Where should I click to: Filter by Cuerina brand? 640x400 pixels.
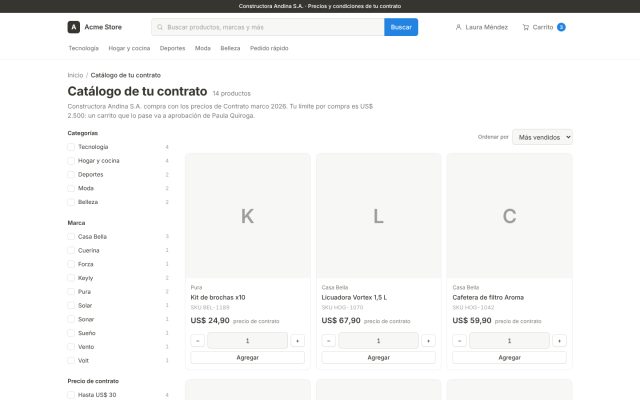(71, 250)
